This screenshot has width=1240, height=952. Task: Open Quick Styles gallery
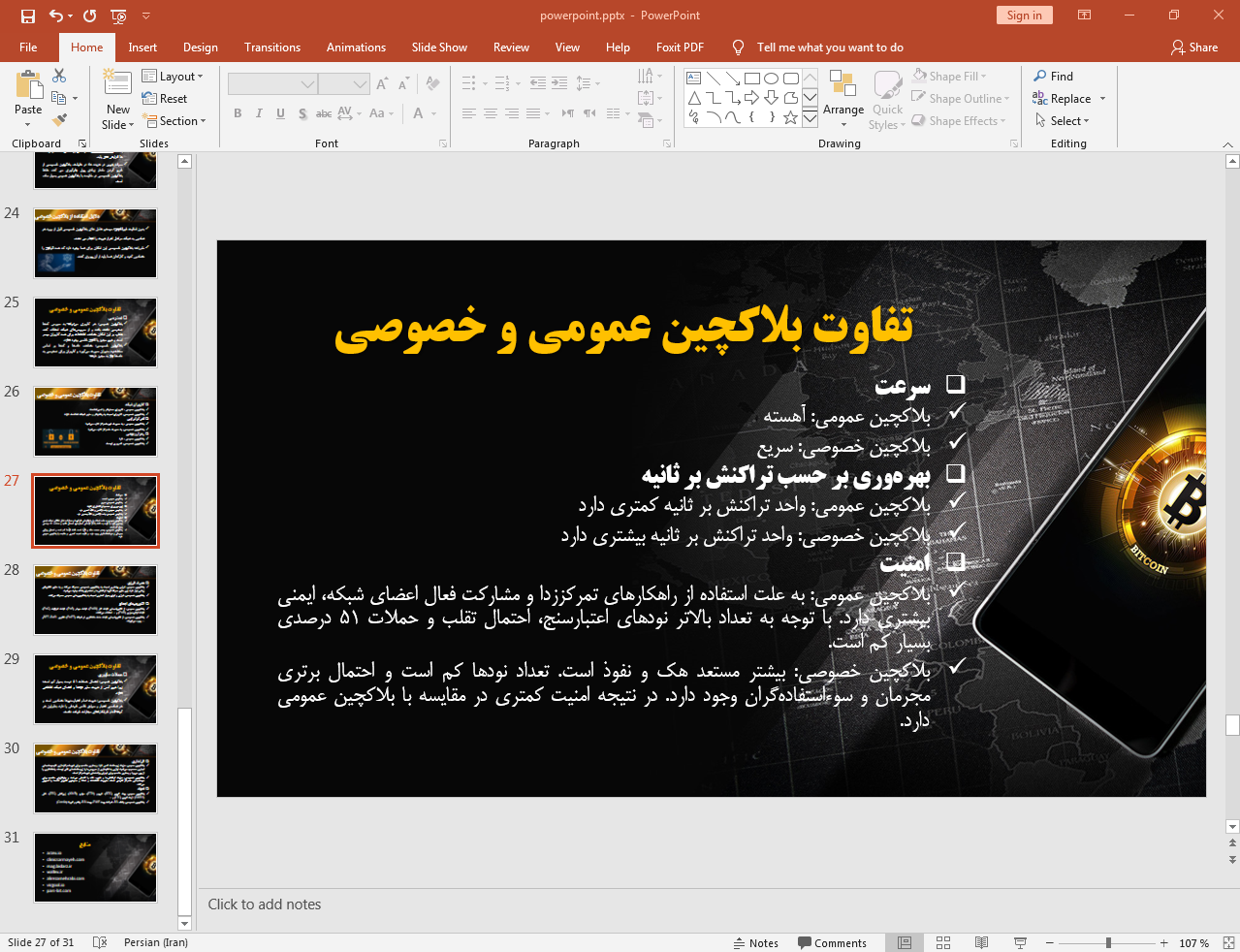click(x=886, y=99)
